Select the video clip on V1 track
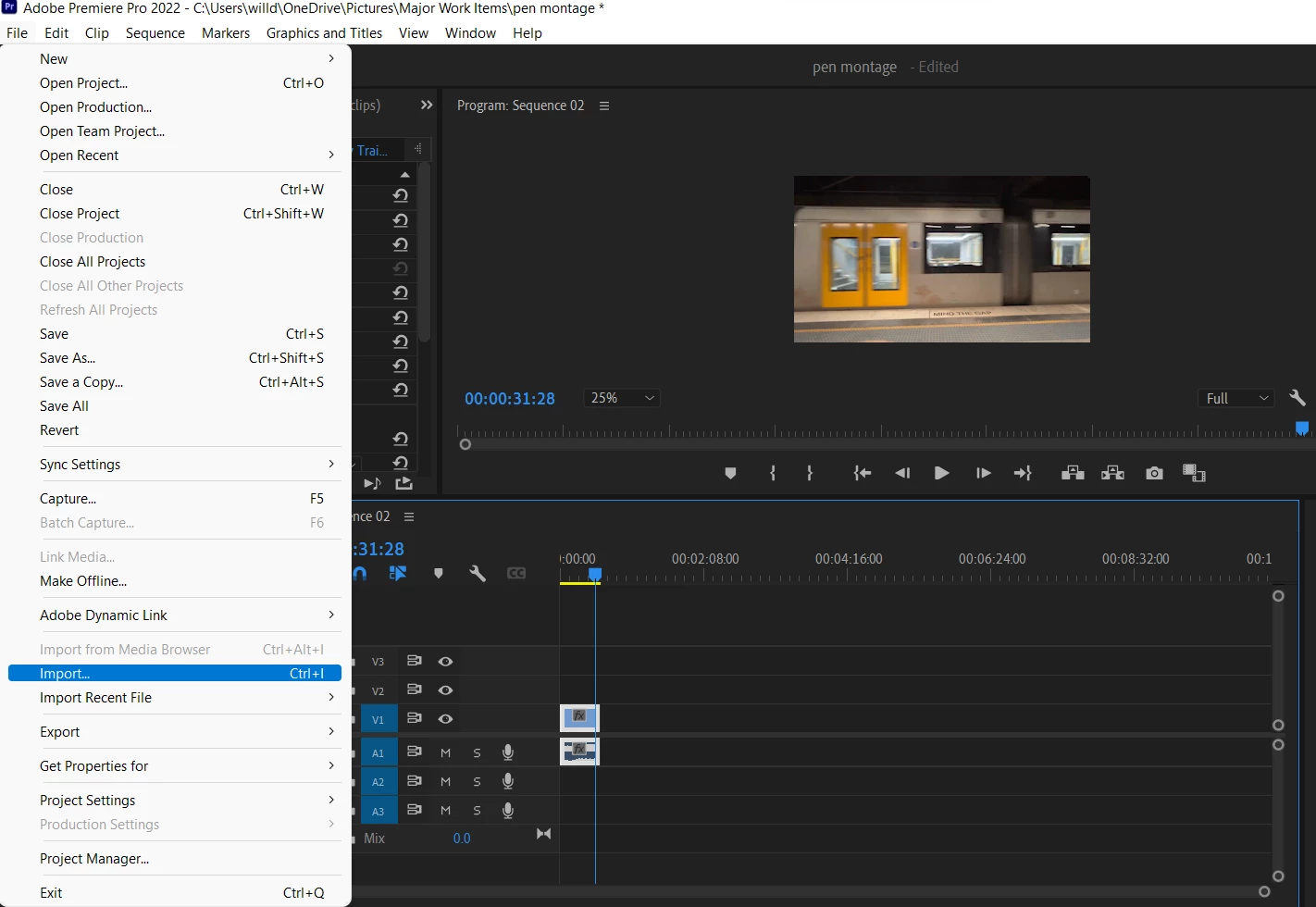The image size is (1316, 907). click(x=579, y=717)
